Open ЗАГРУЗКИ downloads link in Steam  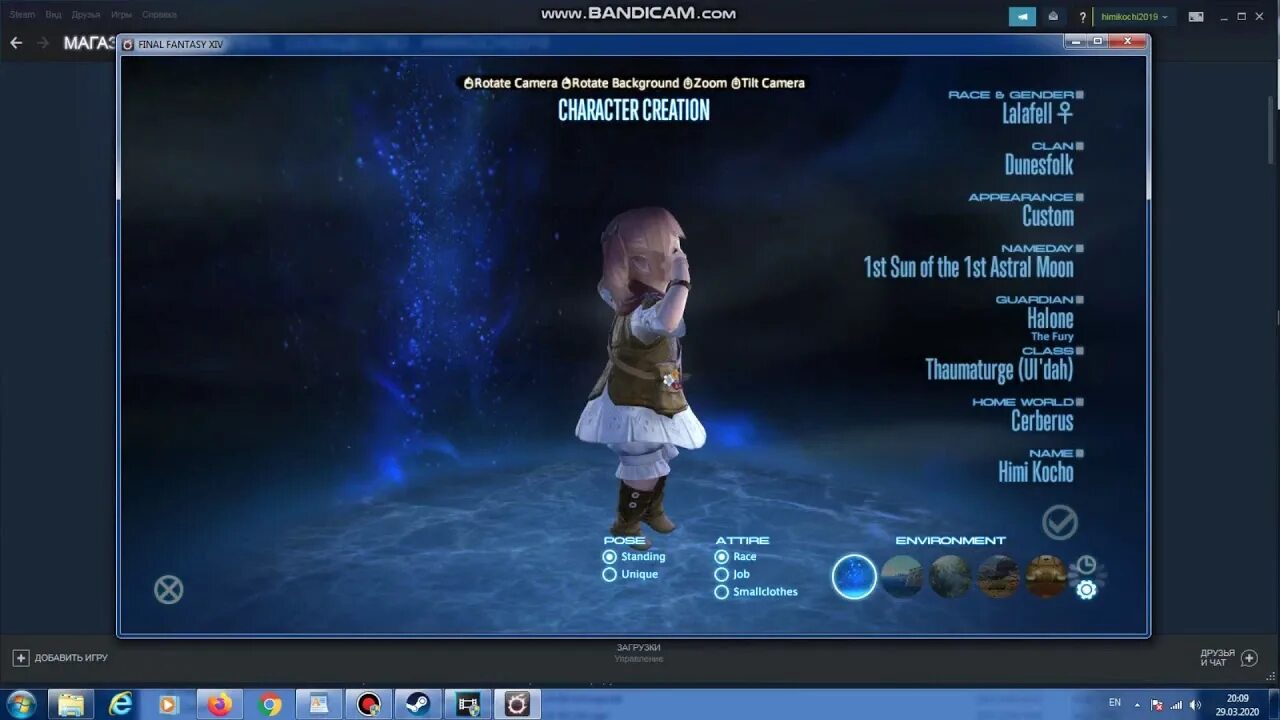coord(638,647)
